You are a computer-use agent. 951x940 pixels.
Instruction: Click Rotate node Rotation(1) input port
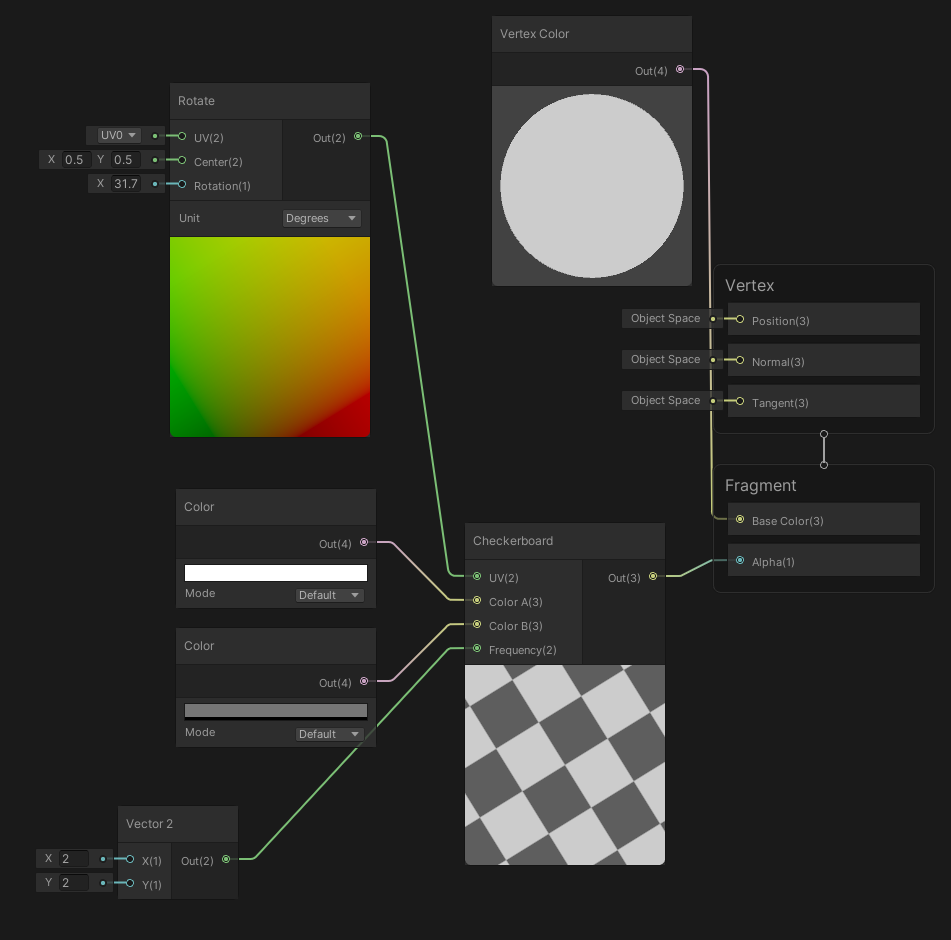(182, 184)
